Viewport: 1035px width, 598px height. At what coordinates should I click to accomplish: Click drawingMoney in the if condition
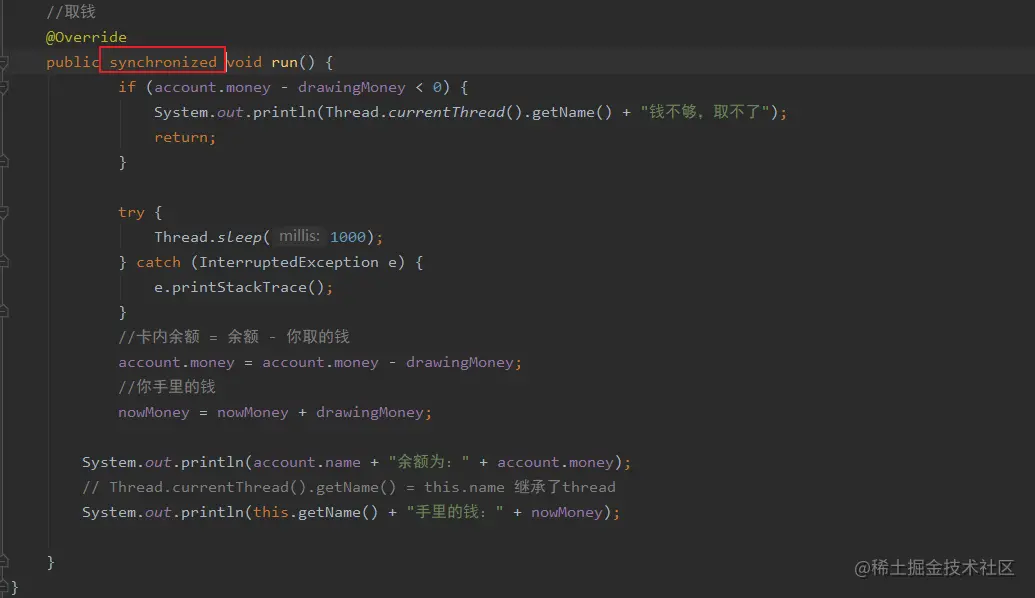coord(352,87)
